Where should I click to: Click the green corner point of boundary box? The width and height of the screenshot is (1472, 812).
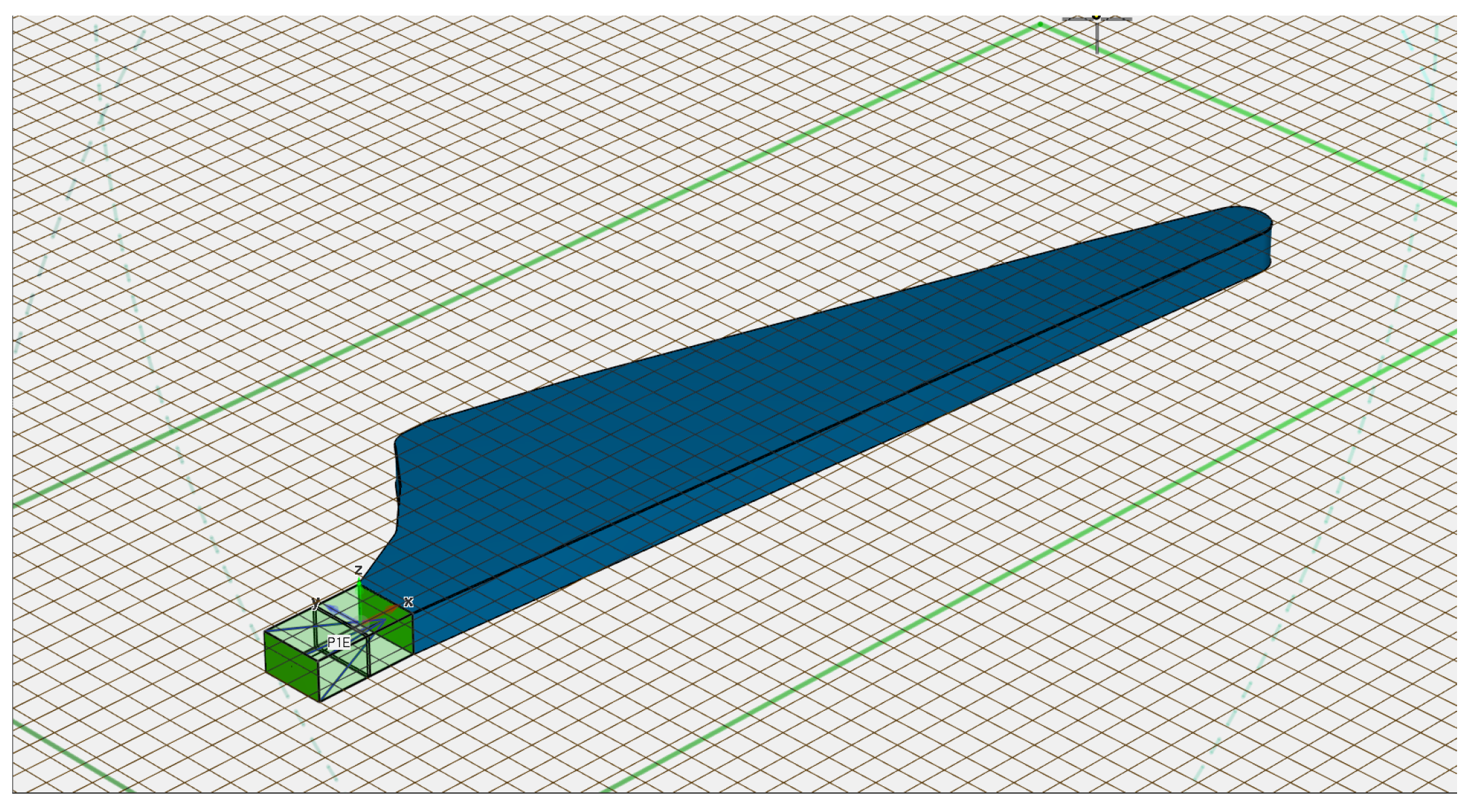[1040, 24]
